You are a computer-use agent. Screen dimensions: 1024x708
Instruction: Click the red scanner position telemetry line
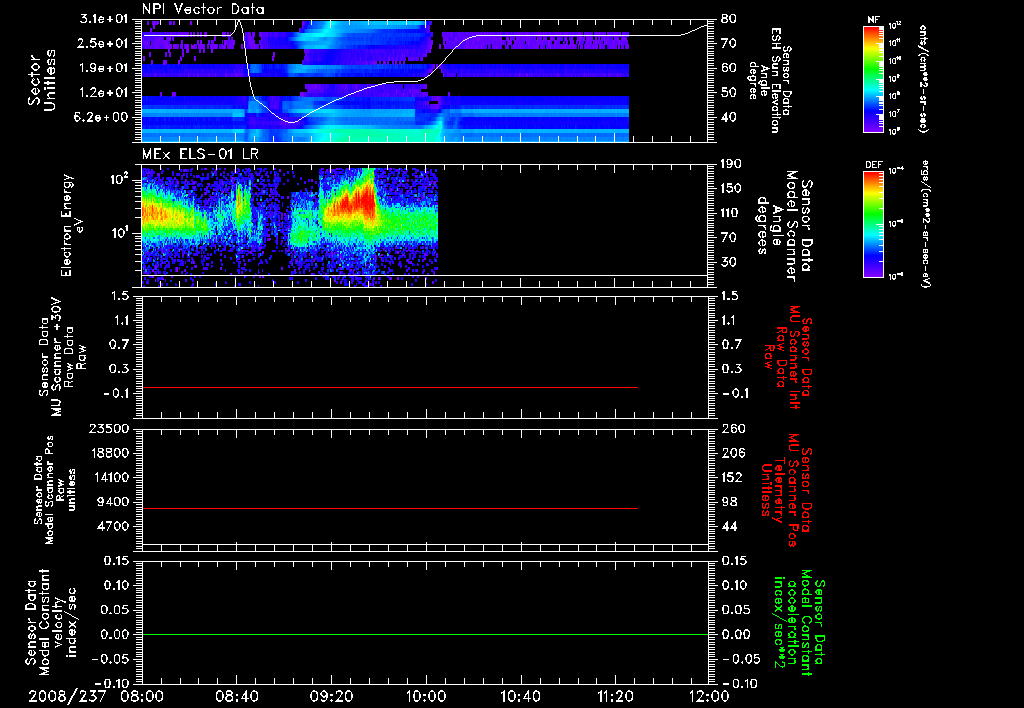(x=389, y=508)
